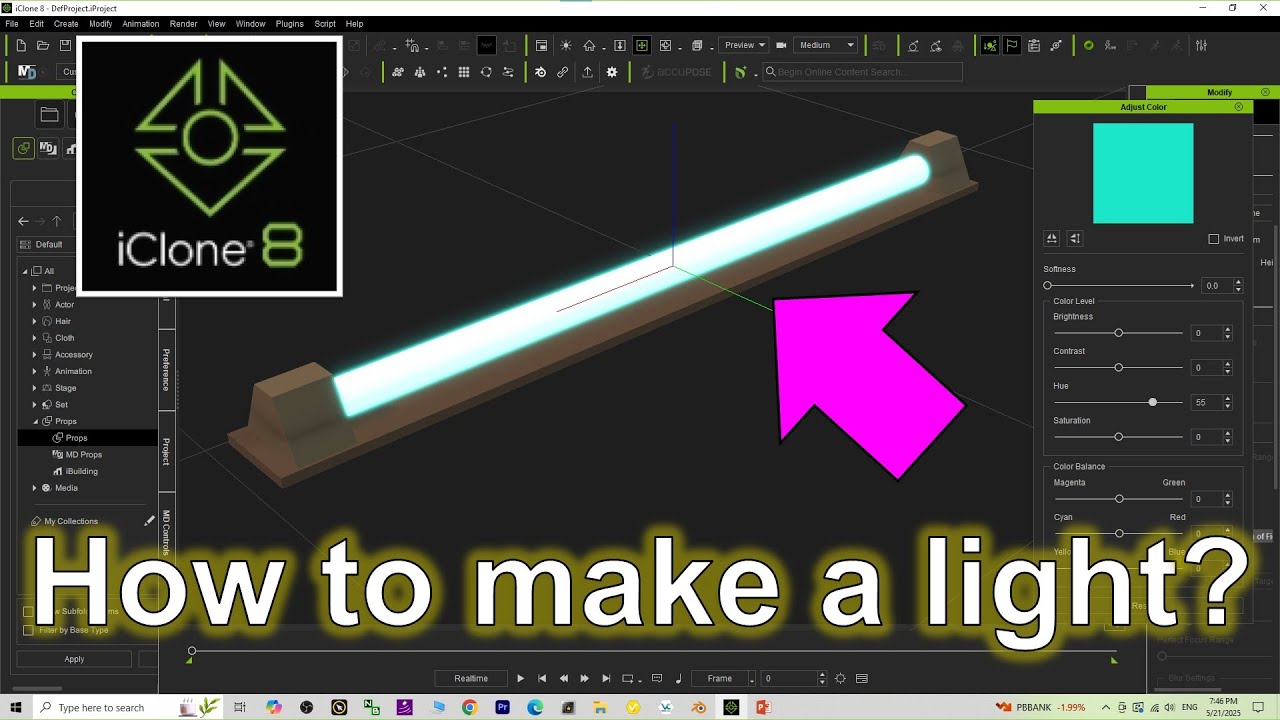This screenshot has height=720, width=1280.
Task: Click the sun light toolbar icon
Action: tap(566, 45)
